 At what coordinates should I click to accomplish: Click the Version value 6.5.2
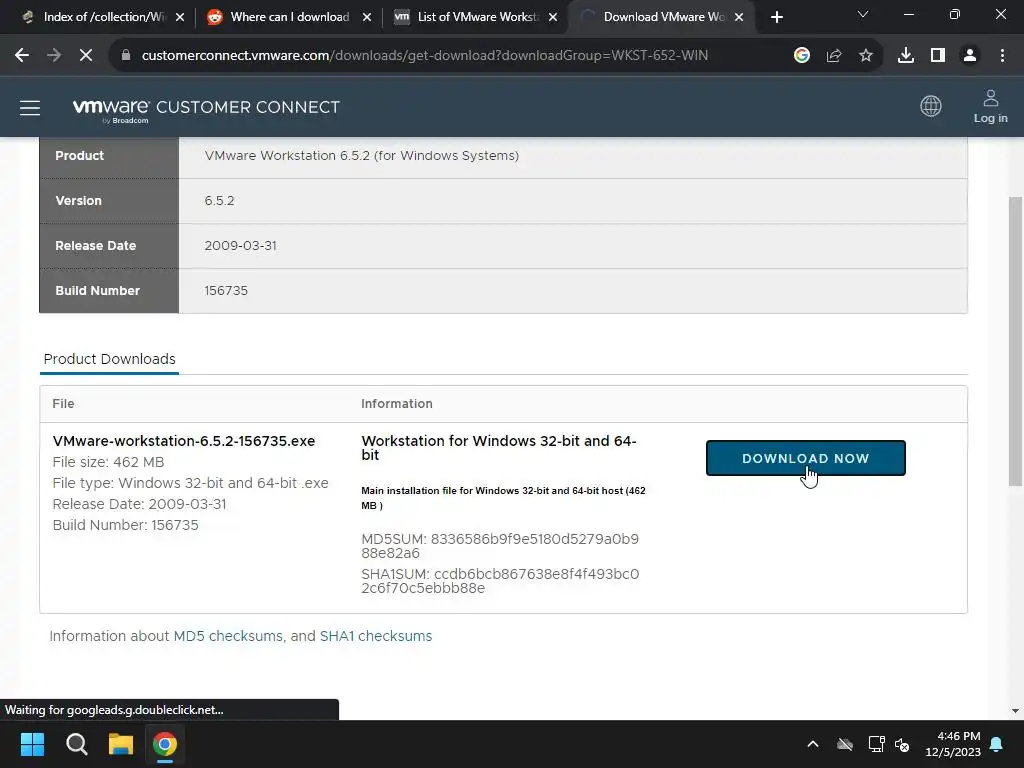coord(219,200)
